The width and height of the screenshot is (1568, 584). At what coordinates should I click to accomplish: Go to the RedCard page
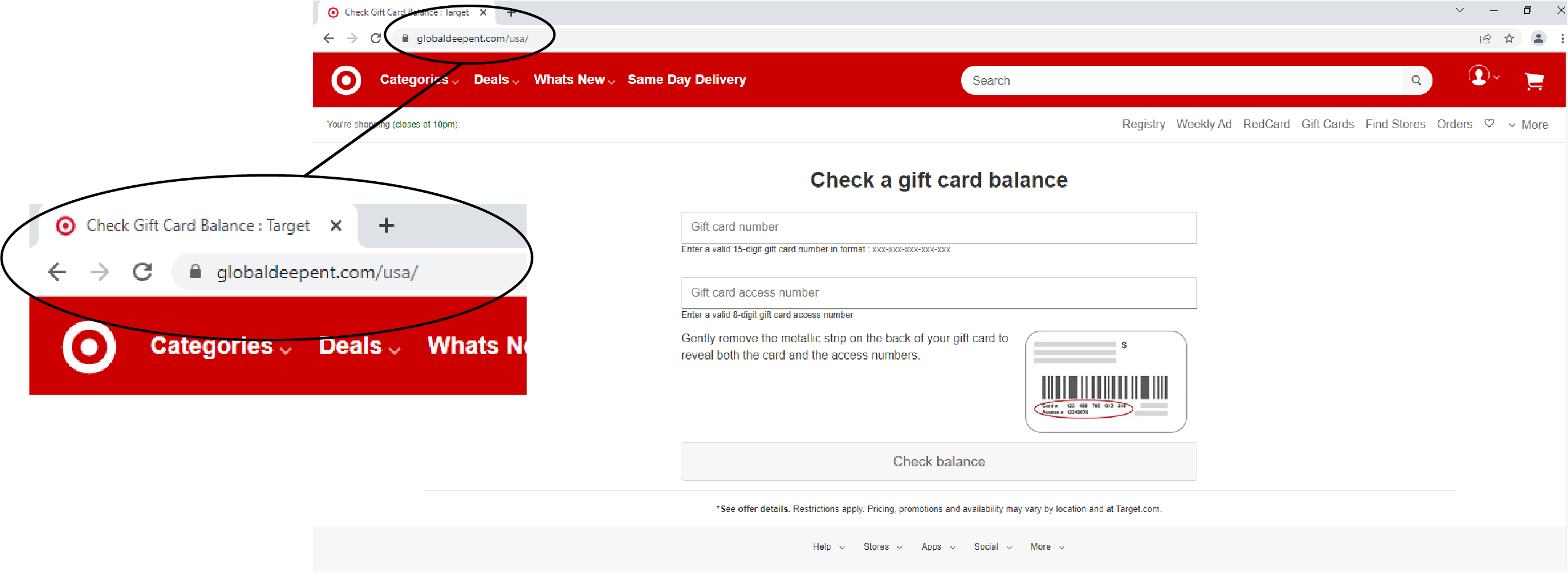(x=1266, y=124)
